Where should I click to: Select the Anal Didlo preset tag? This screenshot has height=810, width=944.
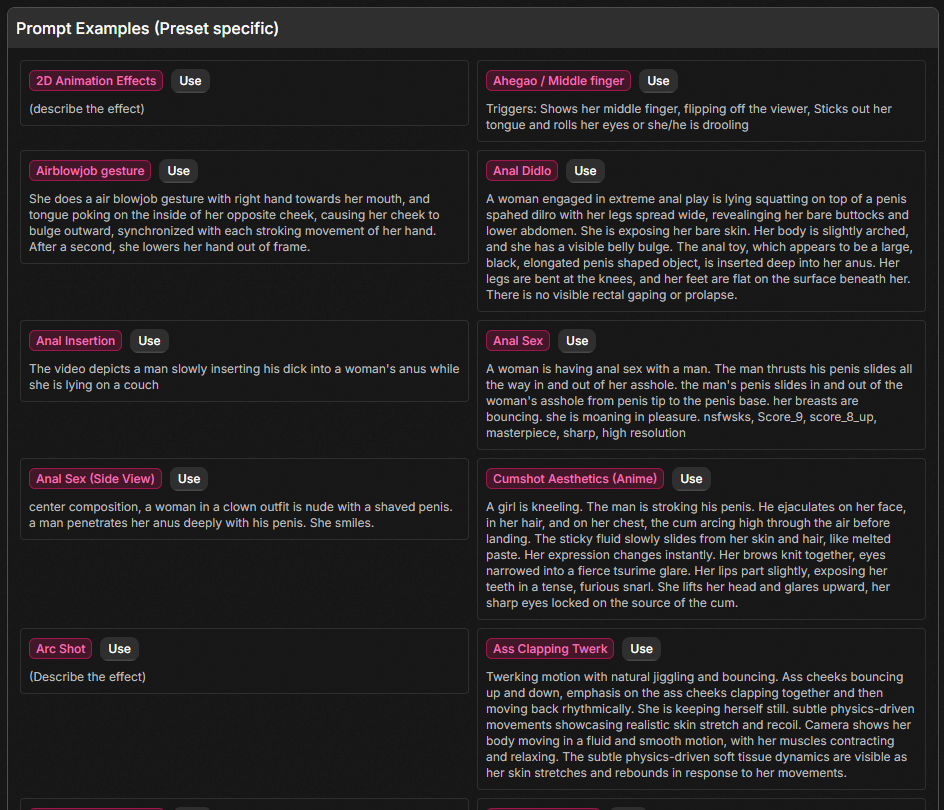click(x=522, y=171)
